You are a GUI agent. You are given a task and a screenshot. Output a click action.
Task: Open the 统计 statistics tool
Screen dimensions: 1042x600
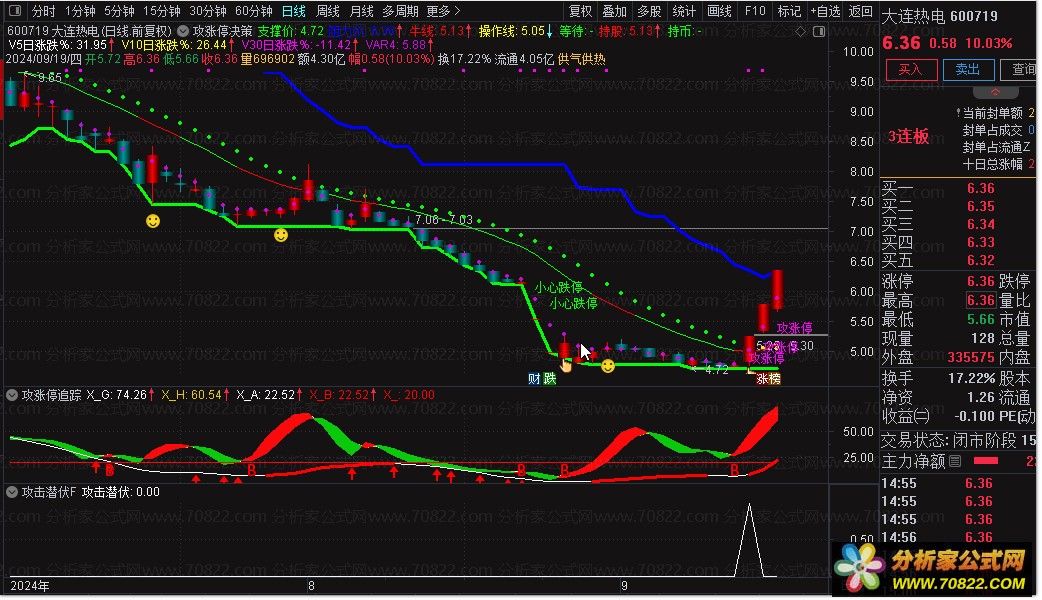(x=684, y=11)
